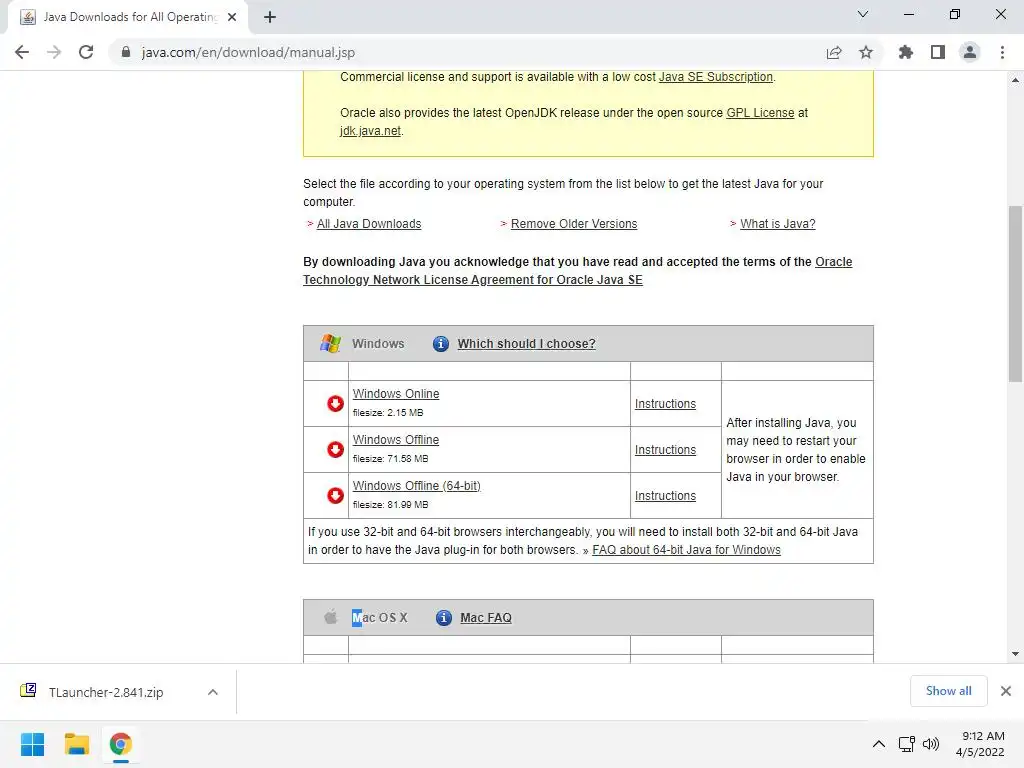Click the text filesize: 2.15 MB
The width and height of the screenshot is (1024, 768).
click(x=388, y=413)
